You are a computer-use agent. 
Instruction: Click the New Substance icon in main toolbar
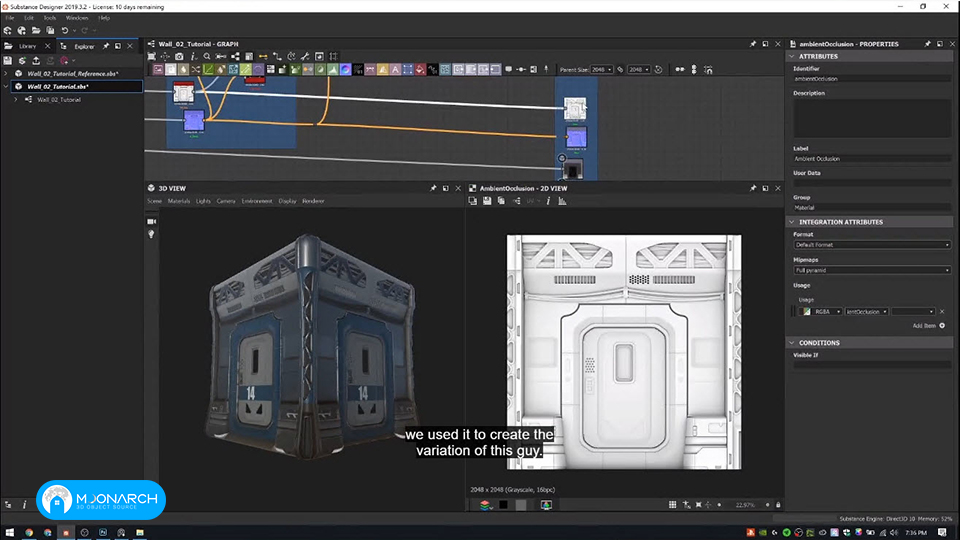click(7, 31)
